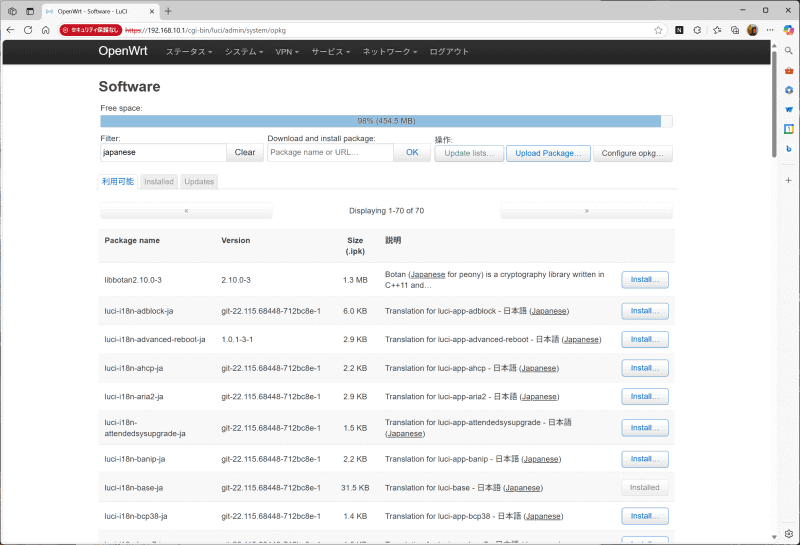Install luci-i18n-ahcp-ja
The image size is (800, 545).
point(645,368)
